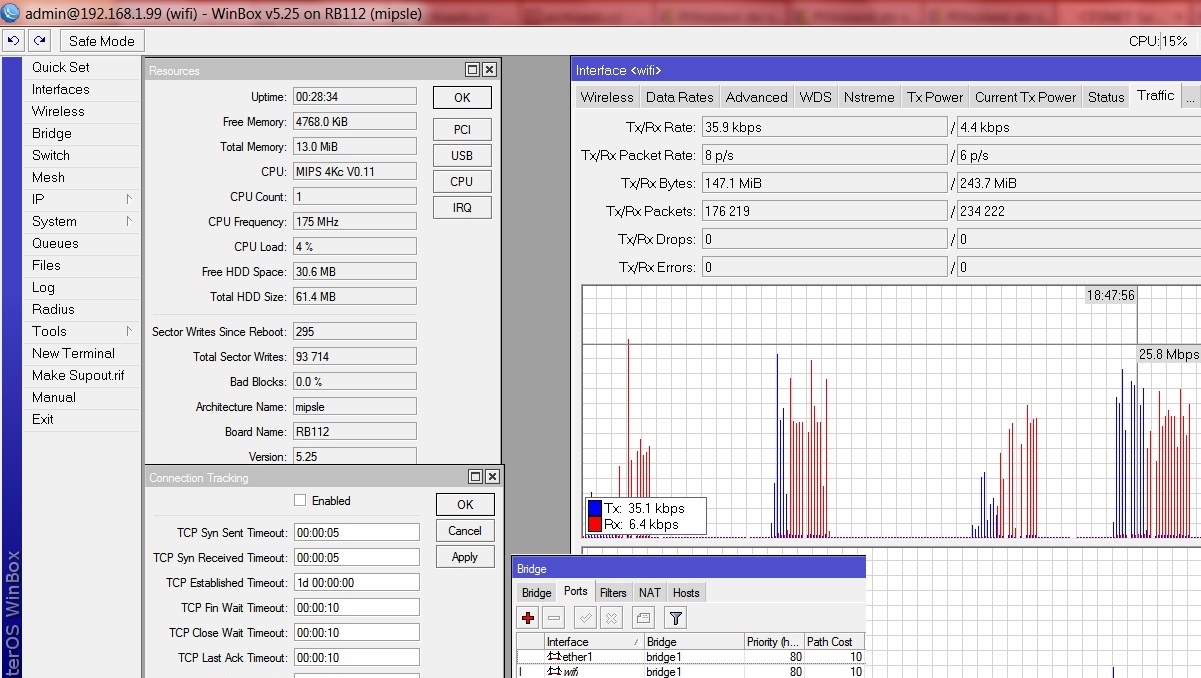This screenshot has width=1201, height=678.
Task: Click the USB button in Resources
Action: [462, 155]
